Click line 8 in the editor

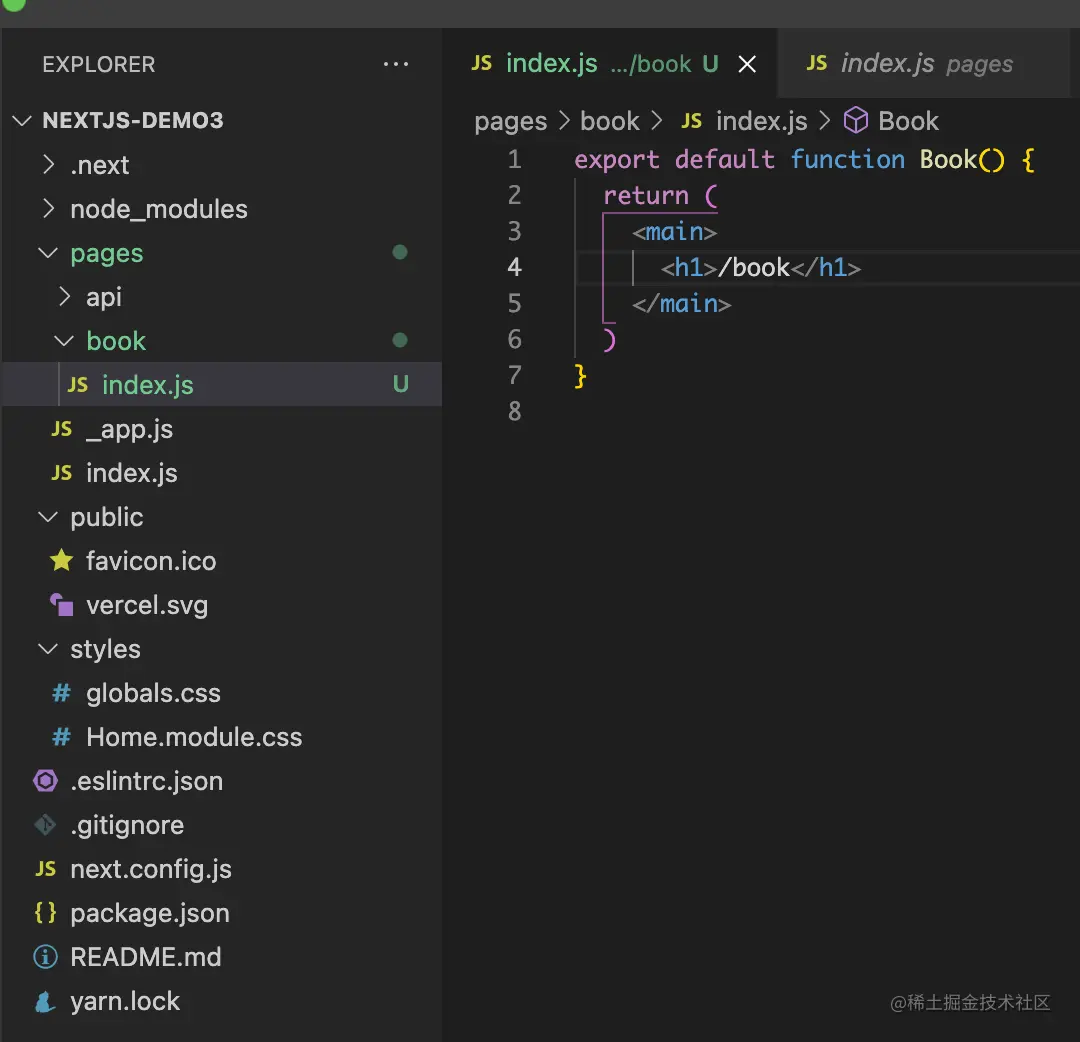700,411
